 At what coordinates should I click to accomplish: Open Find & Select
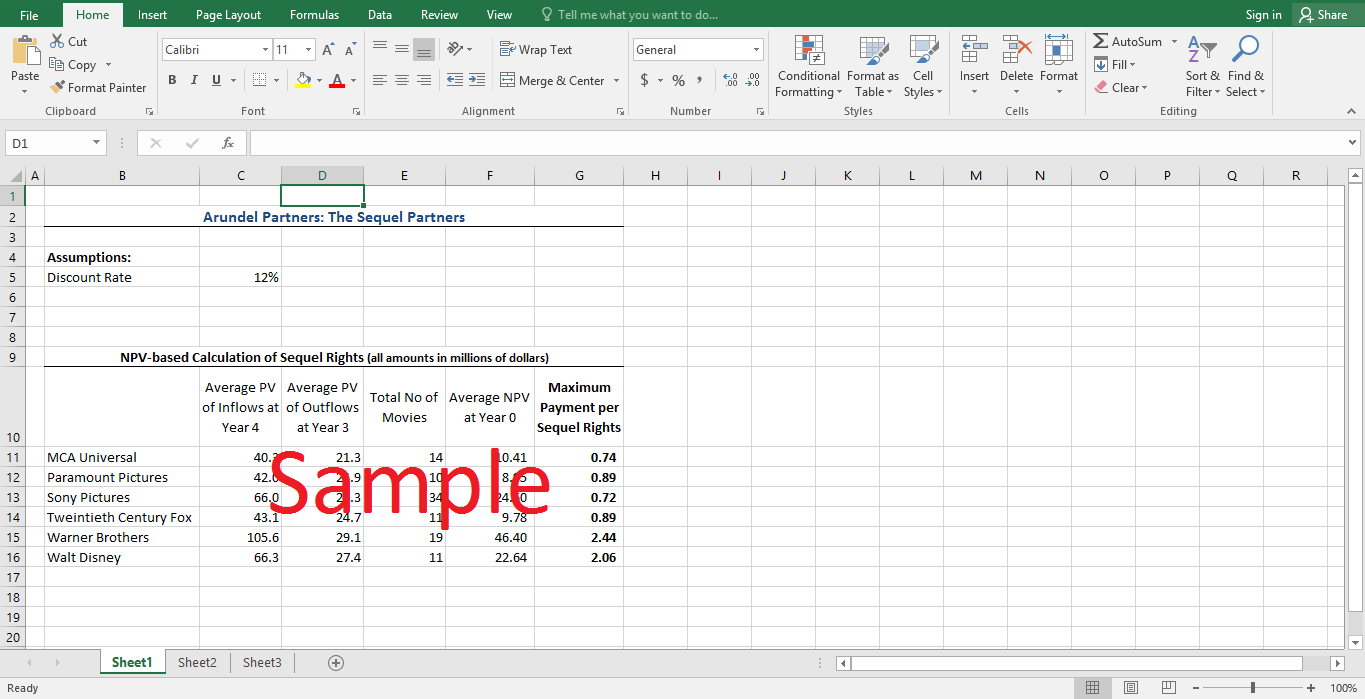coord(1246,66)
